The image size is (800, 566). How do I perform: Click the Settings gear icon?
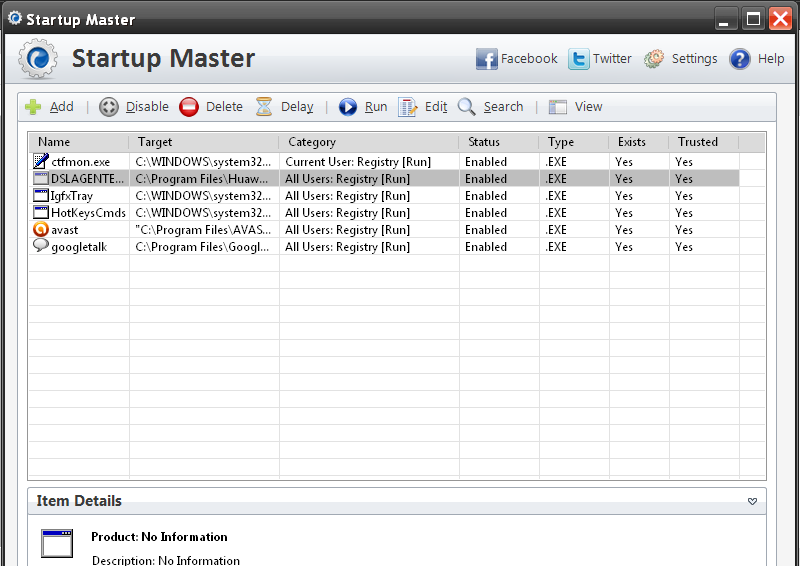coord(654,59)
